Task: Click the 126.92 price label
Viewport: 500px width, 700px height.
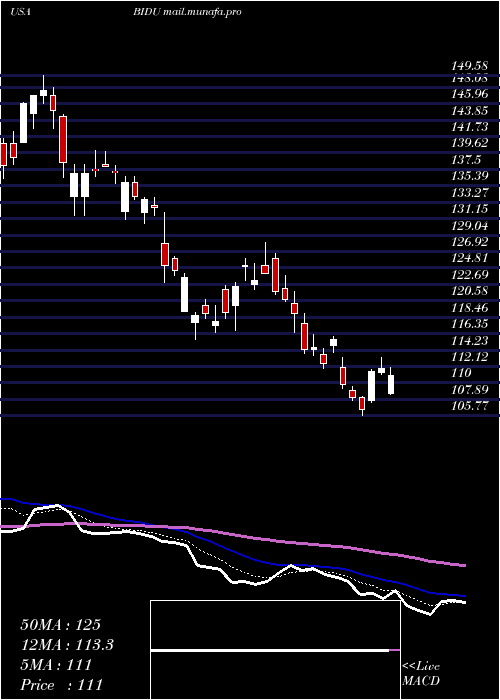Action: (470, 242)
